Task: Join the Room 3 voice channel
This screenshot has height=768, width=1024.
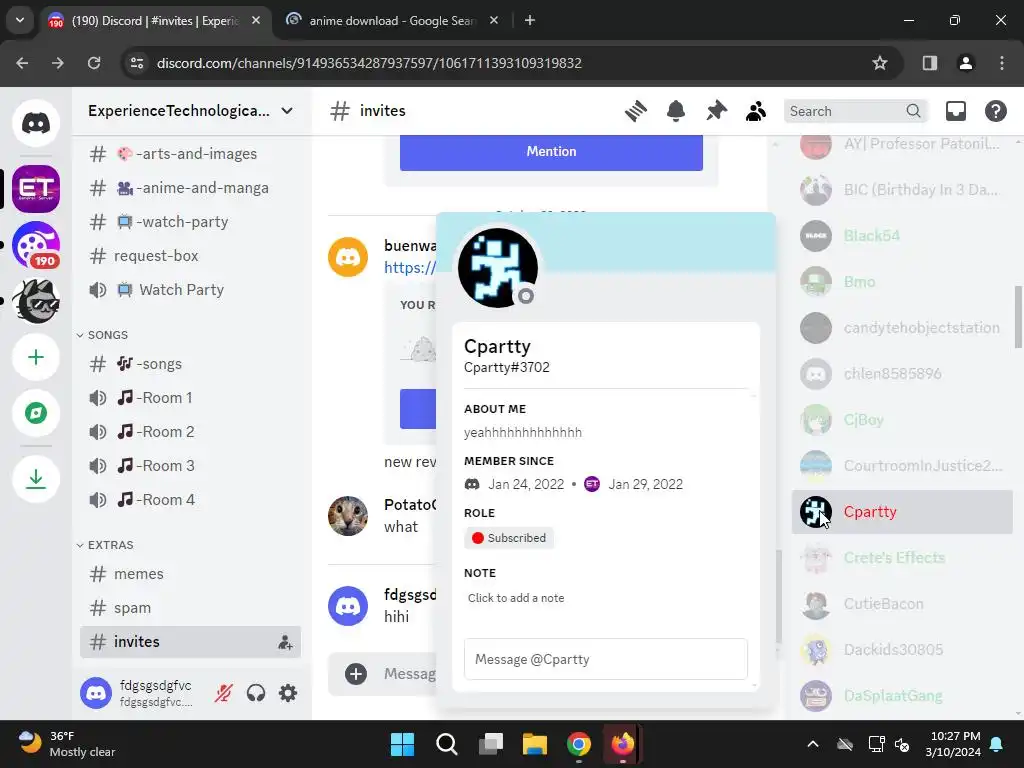Action: point(190,466)
